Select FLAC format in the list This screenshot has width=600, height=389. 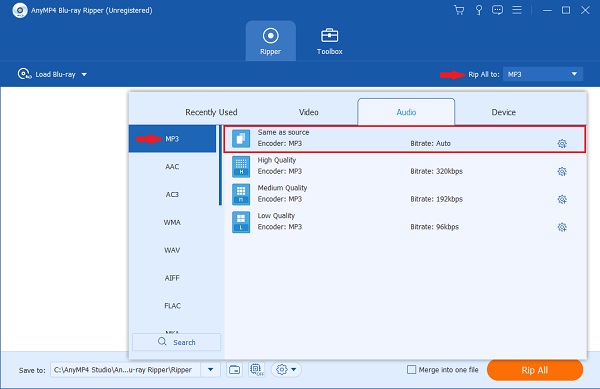click(x=173, y=306)
